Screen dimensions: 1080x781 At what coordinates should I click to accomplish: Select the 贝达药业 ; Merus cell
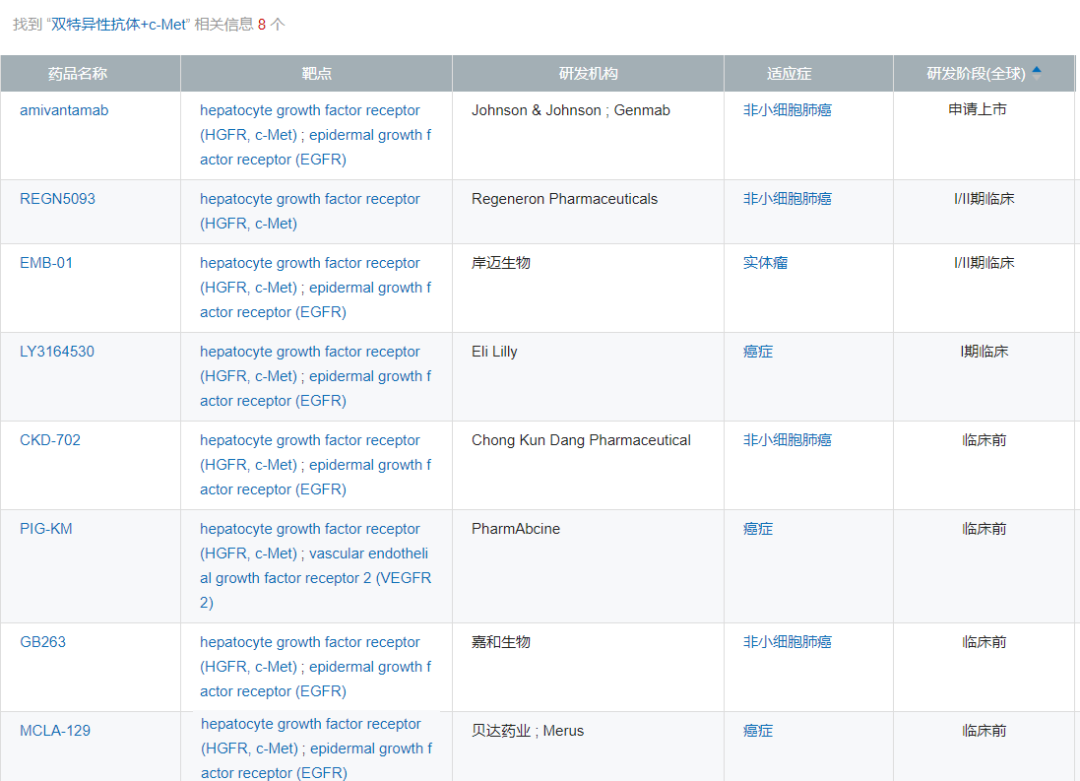pyautogui.click(x=588, y=747)
